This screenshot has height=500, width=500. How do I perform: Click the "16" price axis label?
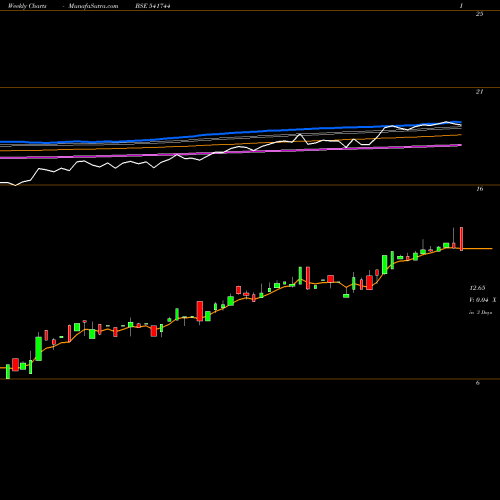(479, 189)
